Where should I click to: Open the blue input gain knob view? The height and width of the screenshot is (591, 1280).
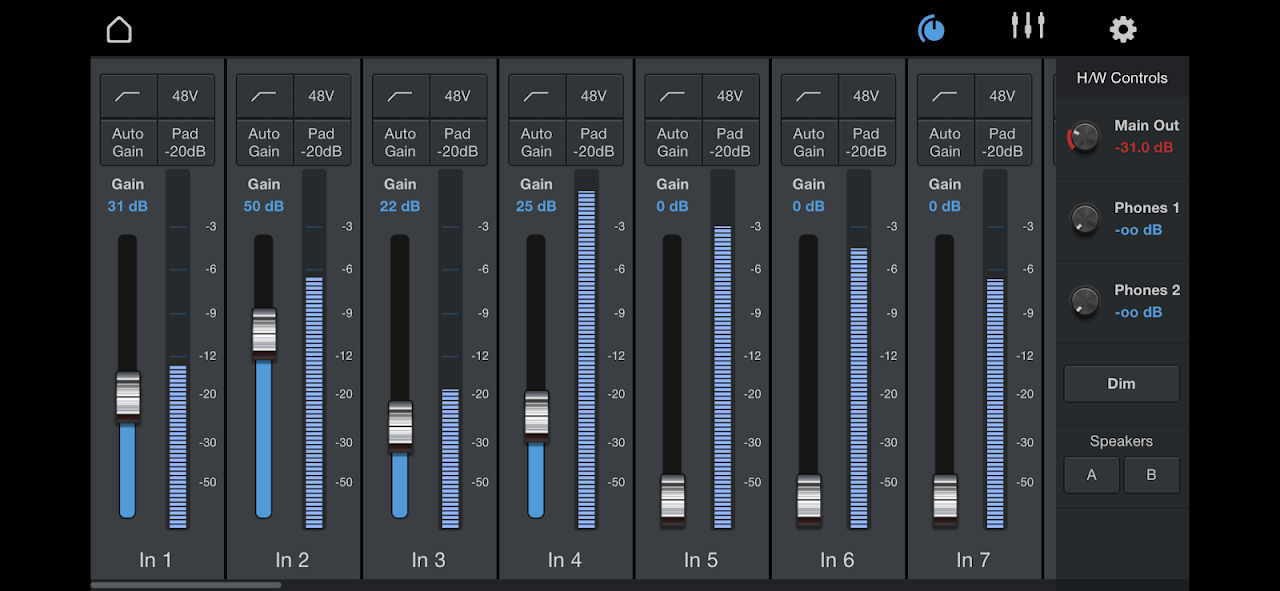coord(931,29)
